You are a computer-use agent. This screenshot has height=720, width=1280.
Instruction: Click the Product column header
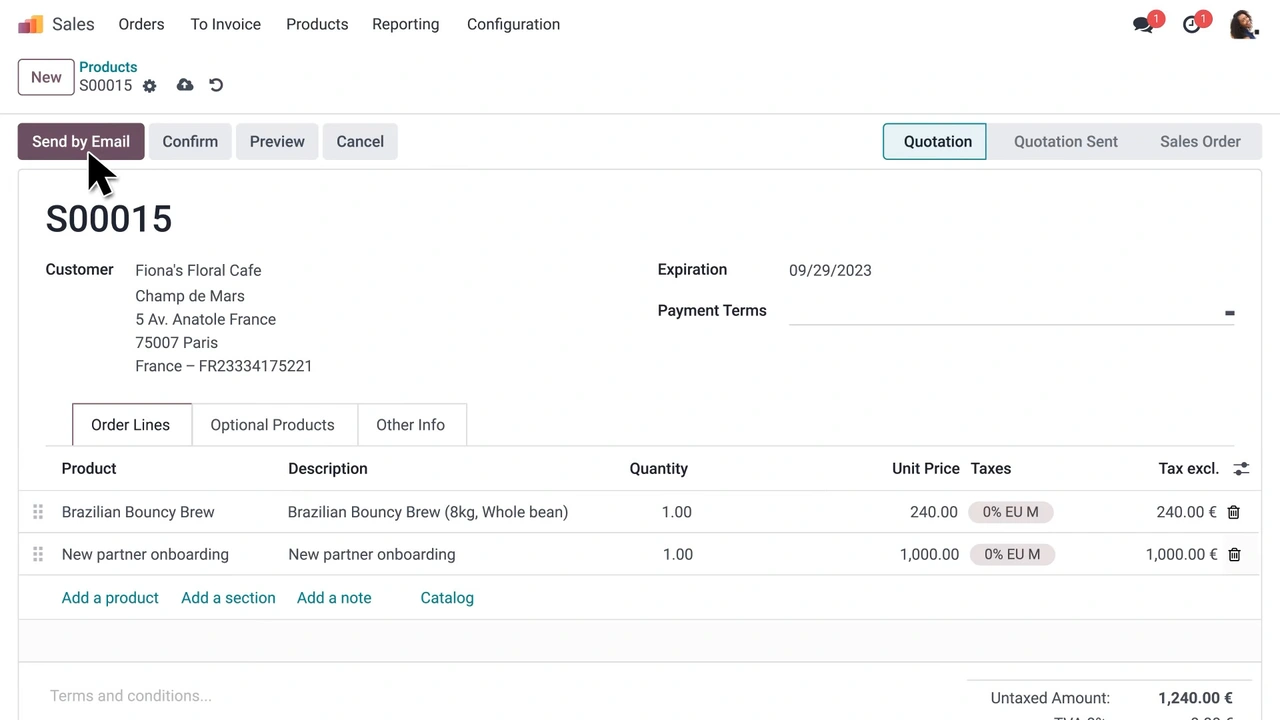[x=89, y=469]
